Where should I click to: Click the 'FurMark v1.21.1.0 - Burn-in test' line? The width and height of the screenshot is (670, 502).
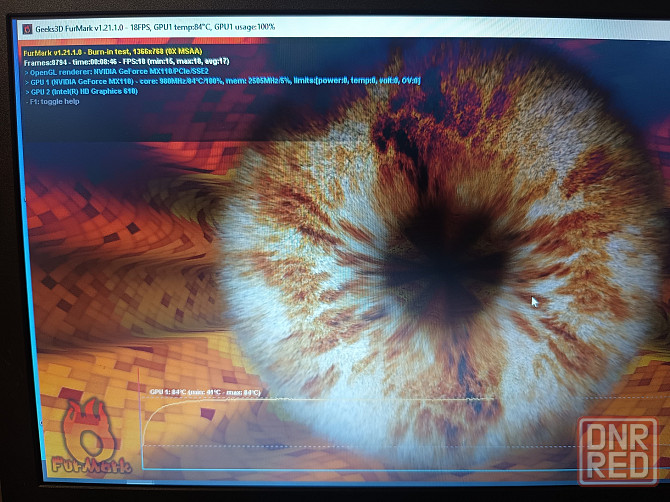(113, 52)
